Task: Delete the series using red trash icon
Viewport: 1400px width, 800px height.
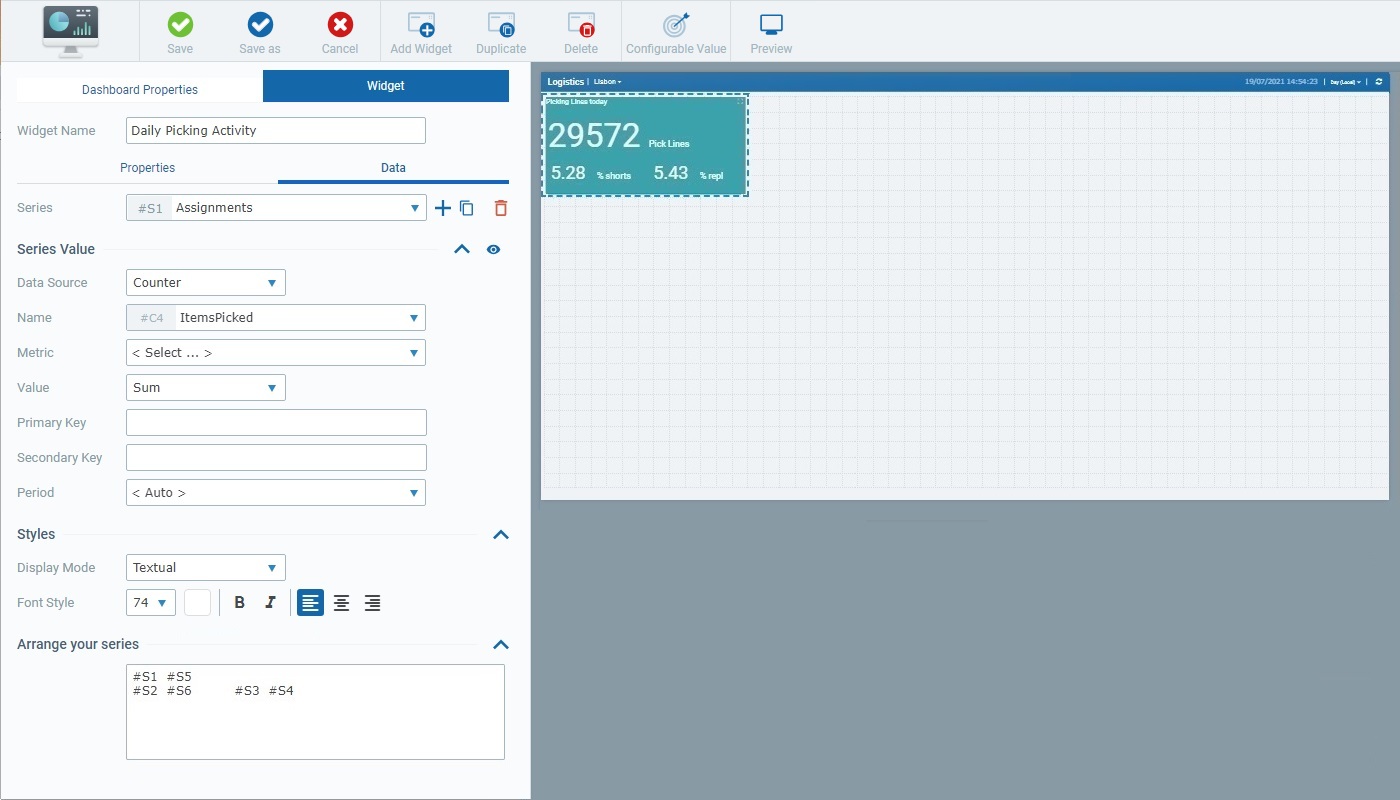Action: pos(501,208)
